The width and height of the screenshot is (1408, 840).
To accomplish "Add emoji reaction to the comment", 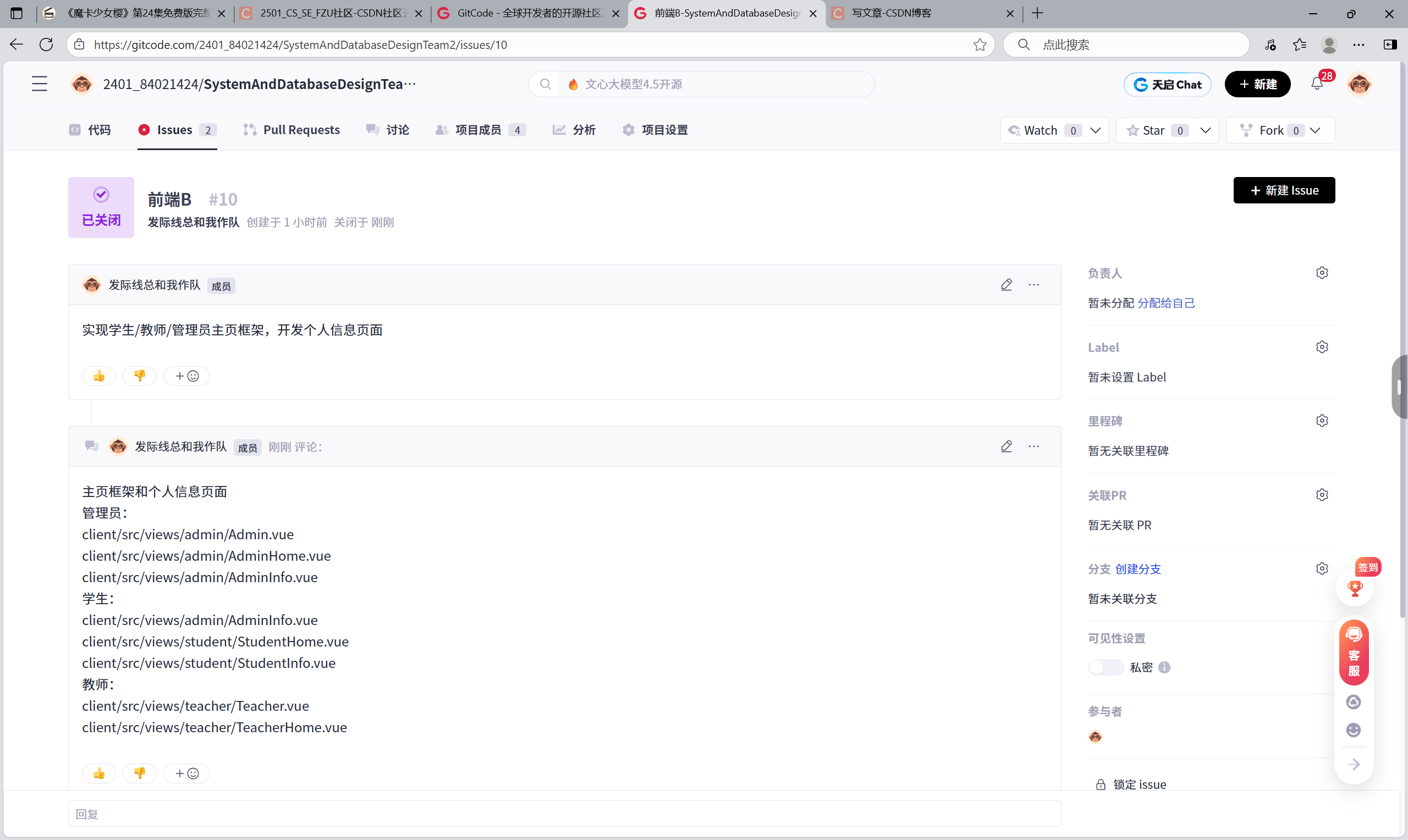I will pos(186,773).
